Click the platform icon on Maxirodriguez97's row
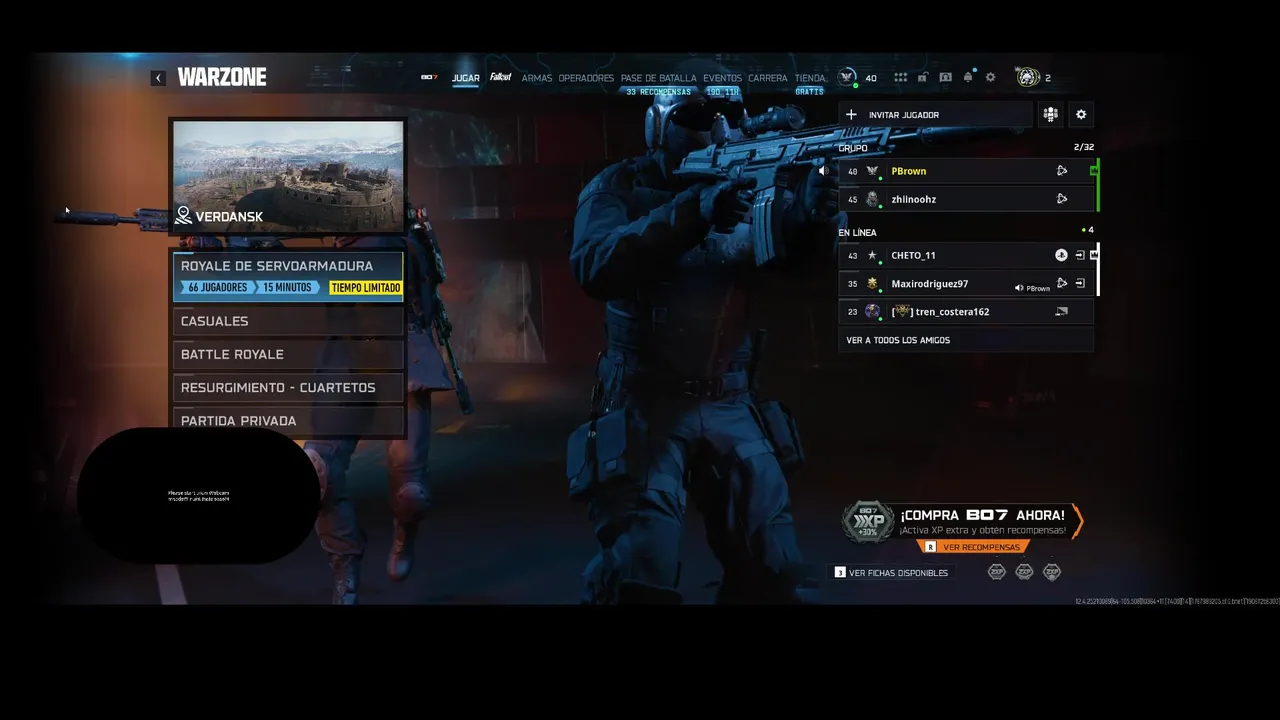1280x720 pixels. pyautogui.click(x=1062, y=283)
